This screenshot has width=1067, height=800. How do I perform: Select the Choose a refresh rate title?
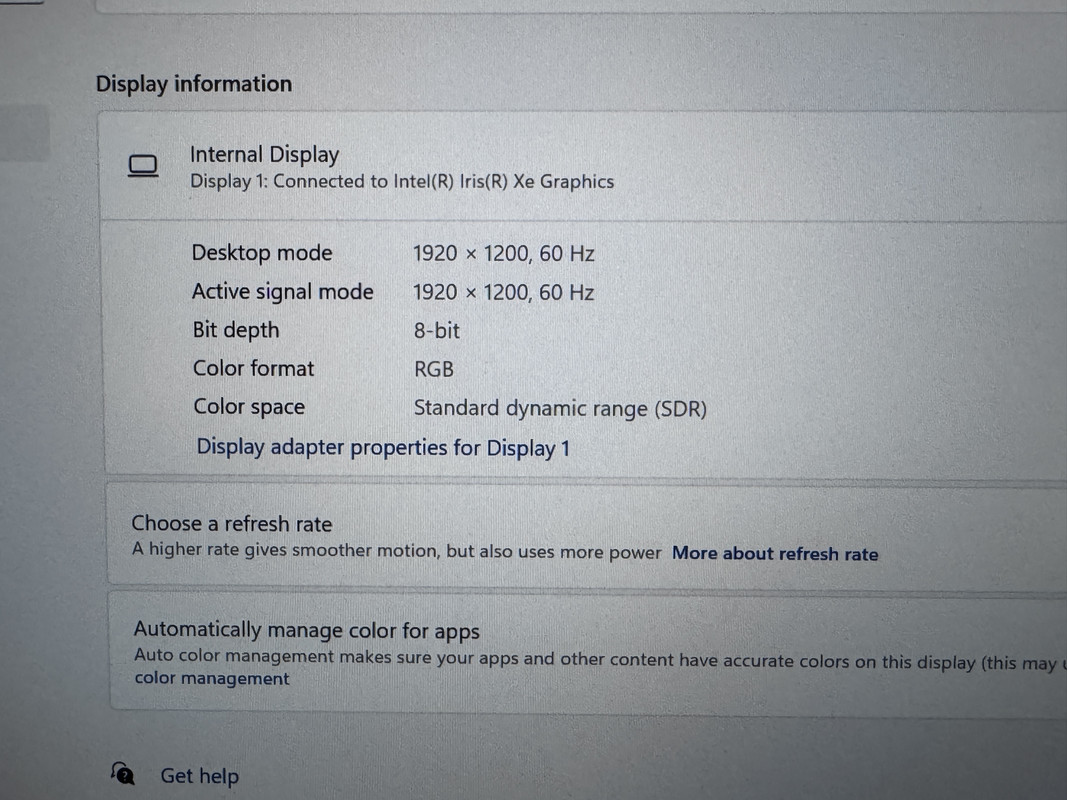tap(232, 524)
